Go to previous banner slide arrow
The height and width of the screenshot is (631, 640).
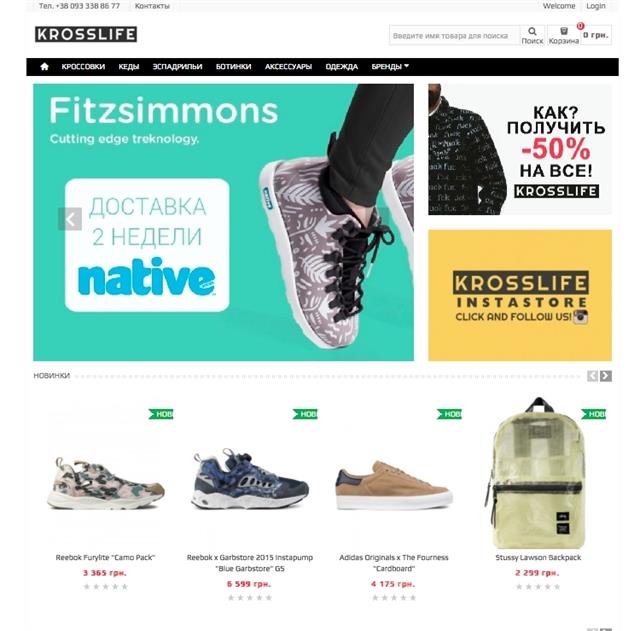[70, 219]
